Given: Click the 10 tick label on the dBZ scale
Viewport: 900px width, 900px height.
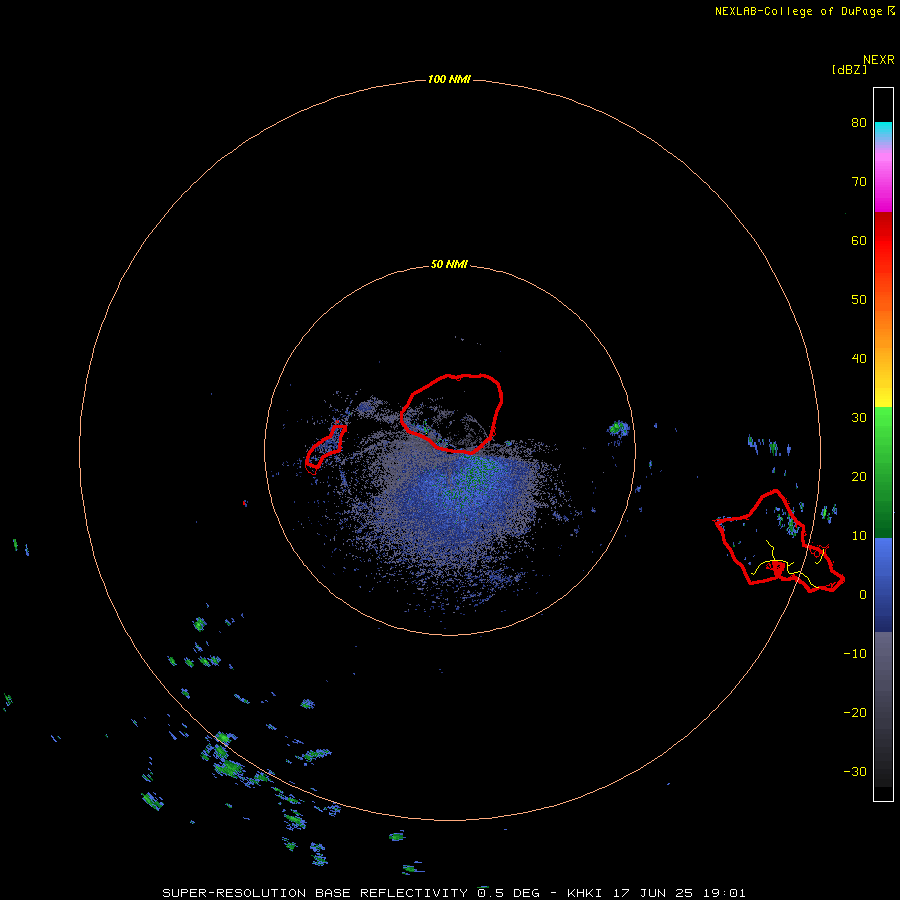Looking at the screenshot, I should pos(859,536).
